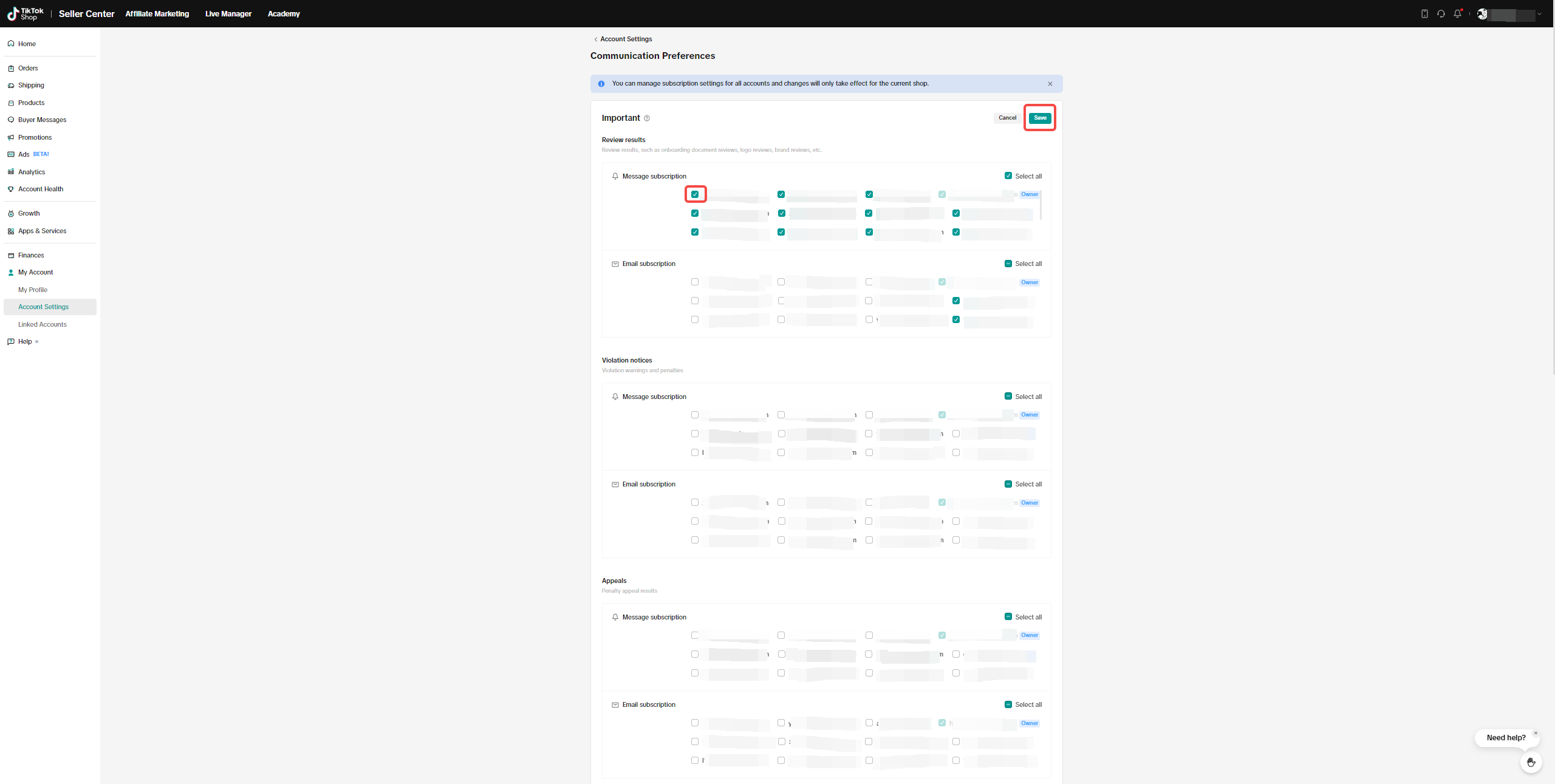The height and width of the screenshot is (784, 1555).
Task: Dismiss the blue info banner
Action: 1050,84
